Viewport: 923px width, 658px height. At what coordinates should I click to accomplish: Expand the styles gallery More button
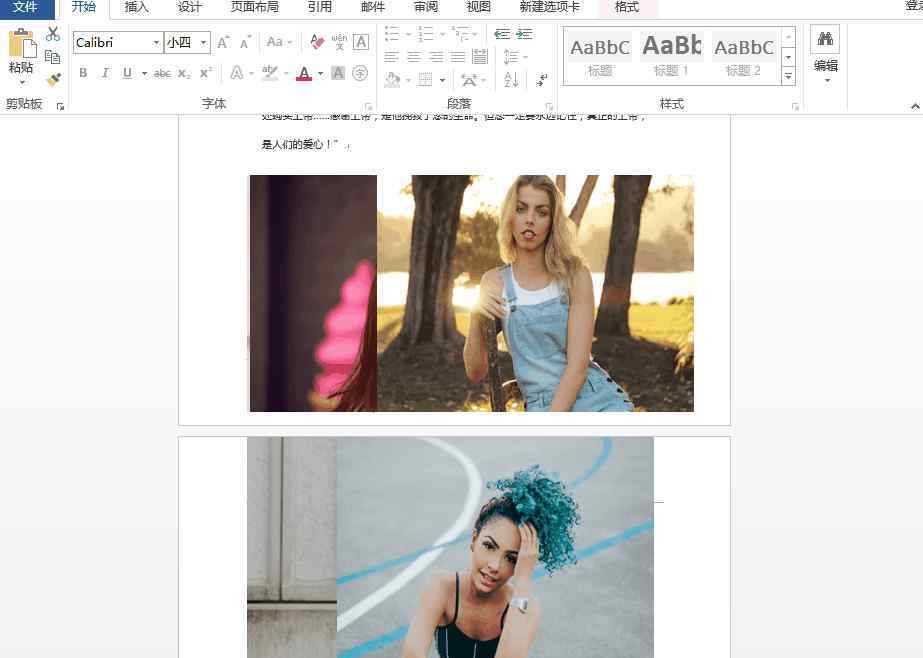tap(789, 76)
